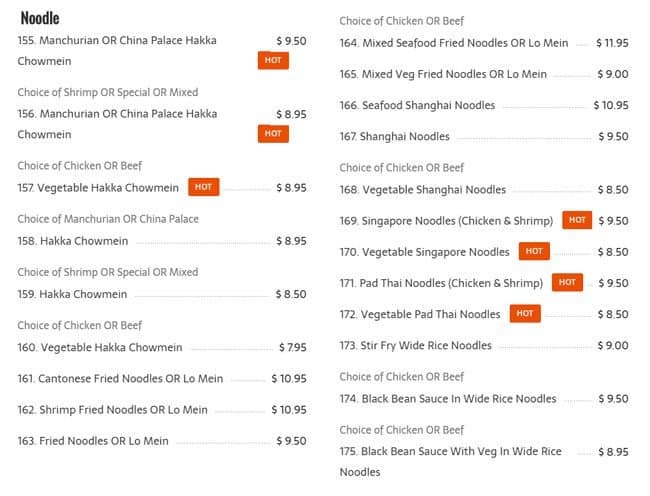Select 168 Vegetable Shanghai Noodles

click(x=422, y=189)
